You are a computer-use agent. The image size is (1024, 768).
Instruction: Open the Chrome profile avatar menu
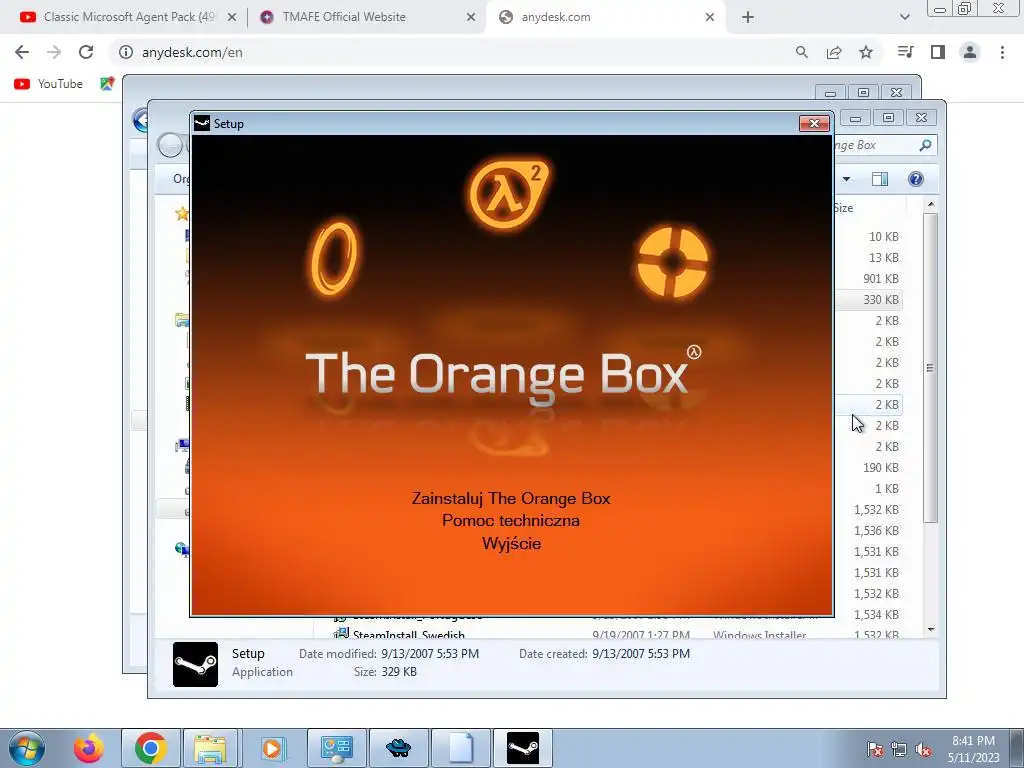[970, 52]
